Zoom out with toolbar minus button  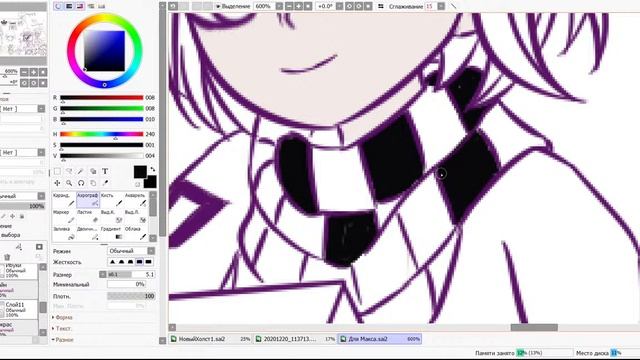click(x=289, y=6)
